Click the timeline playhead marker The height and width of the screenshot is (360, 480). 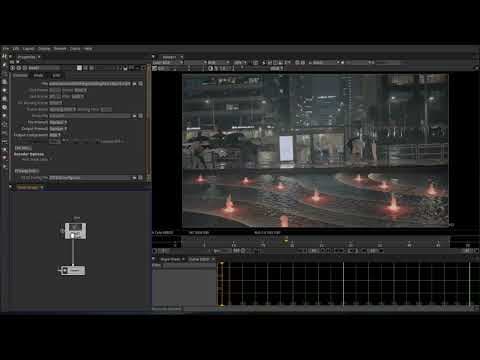[286, 240]
